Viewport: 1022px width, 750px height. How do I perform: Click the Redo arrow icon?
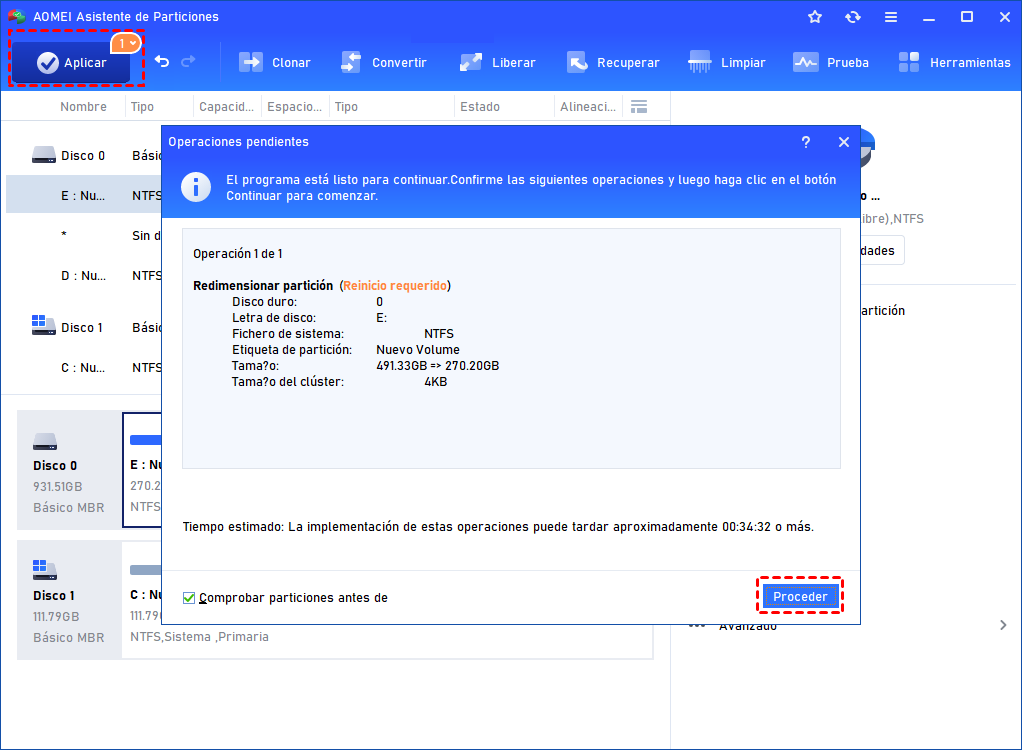[190, 62]
